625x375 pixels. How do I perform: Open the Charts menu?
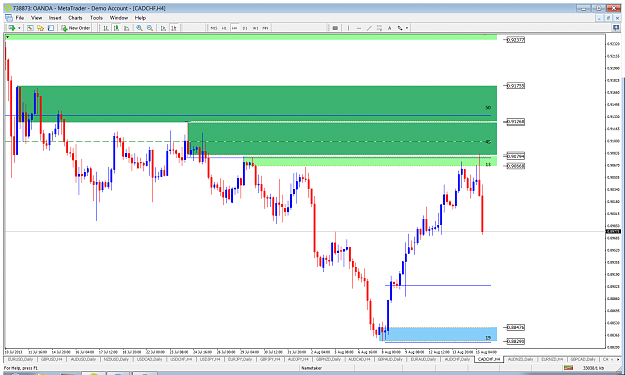click(75, 18)
